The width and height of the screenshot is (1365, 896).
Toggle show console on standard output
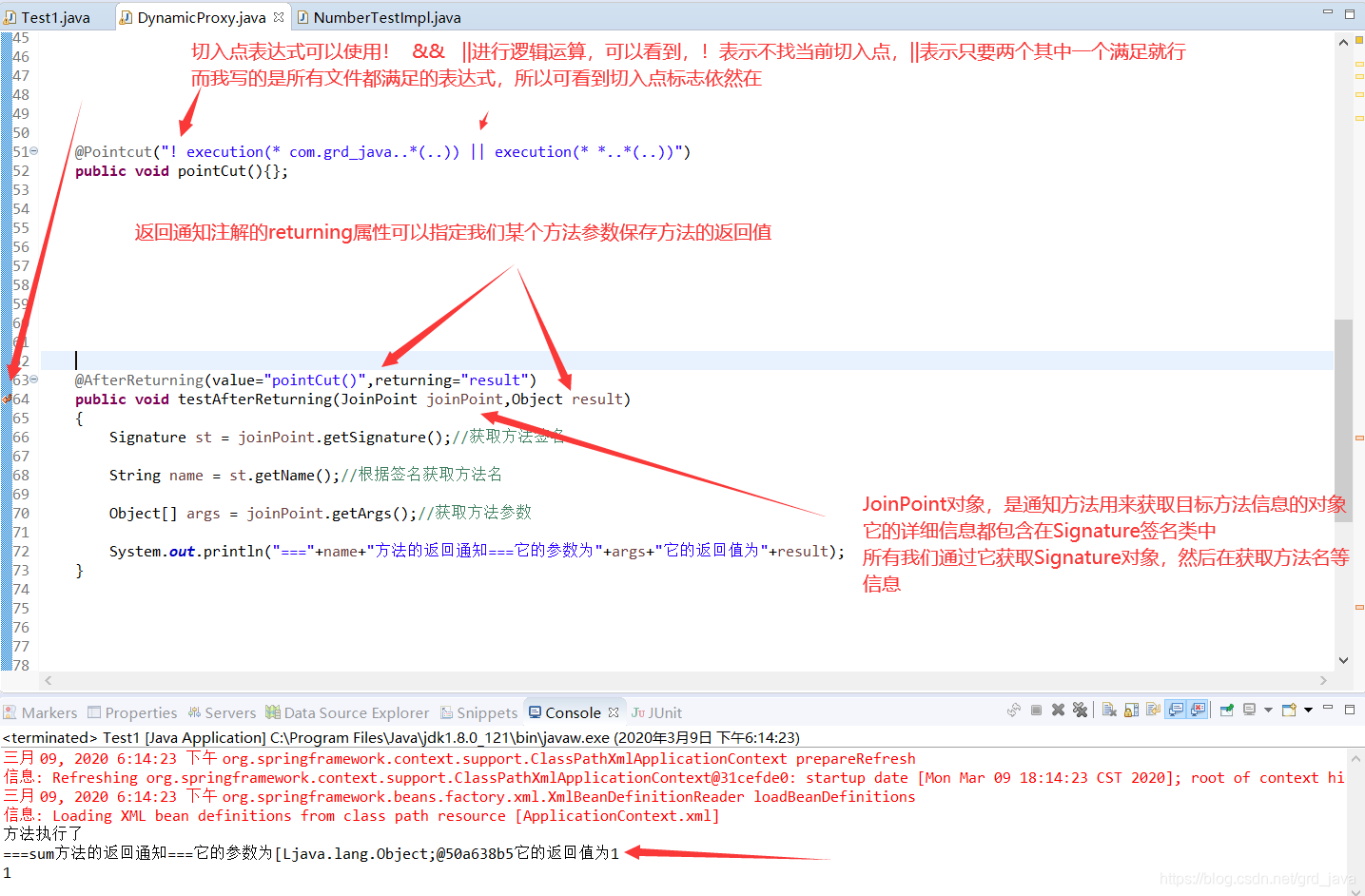coord(1177,710)
